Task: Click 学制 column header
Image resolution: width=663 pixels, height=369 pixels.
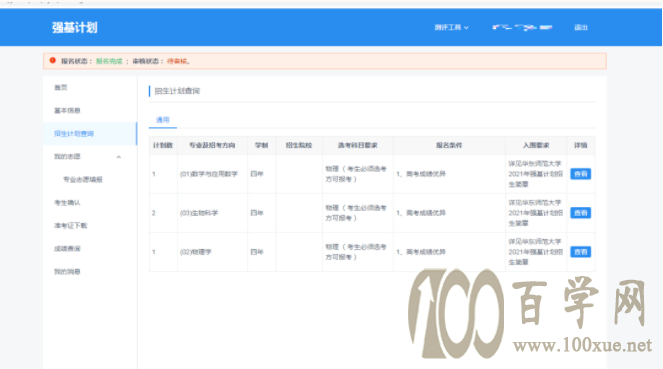Action: 261,145
